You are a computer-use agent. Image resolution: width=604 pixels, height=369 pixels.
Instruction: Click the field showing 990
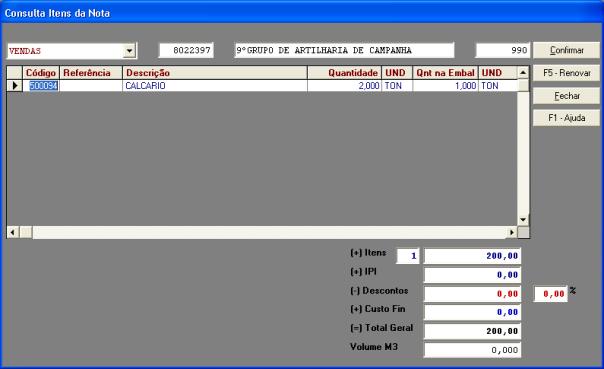[503, 50]
